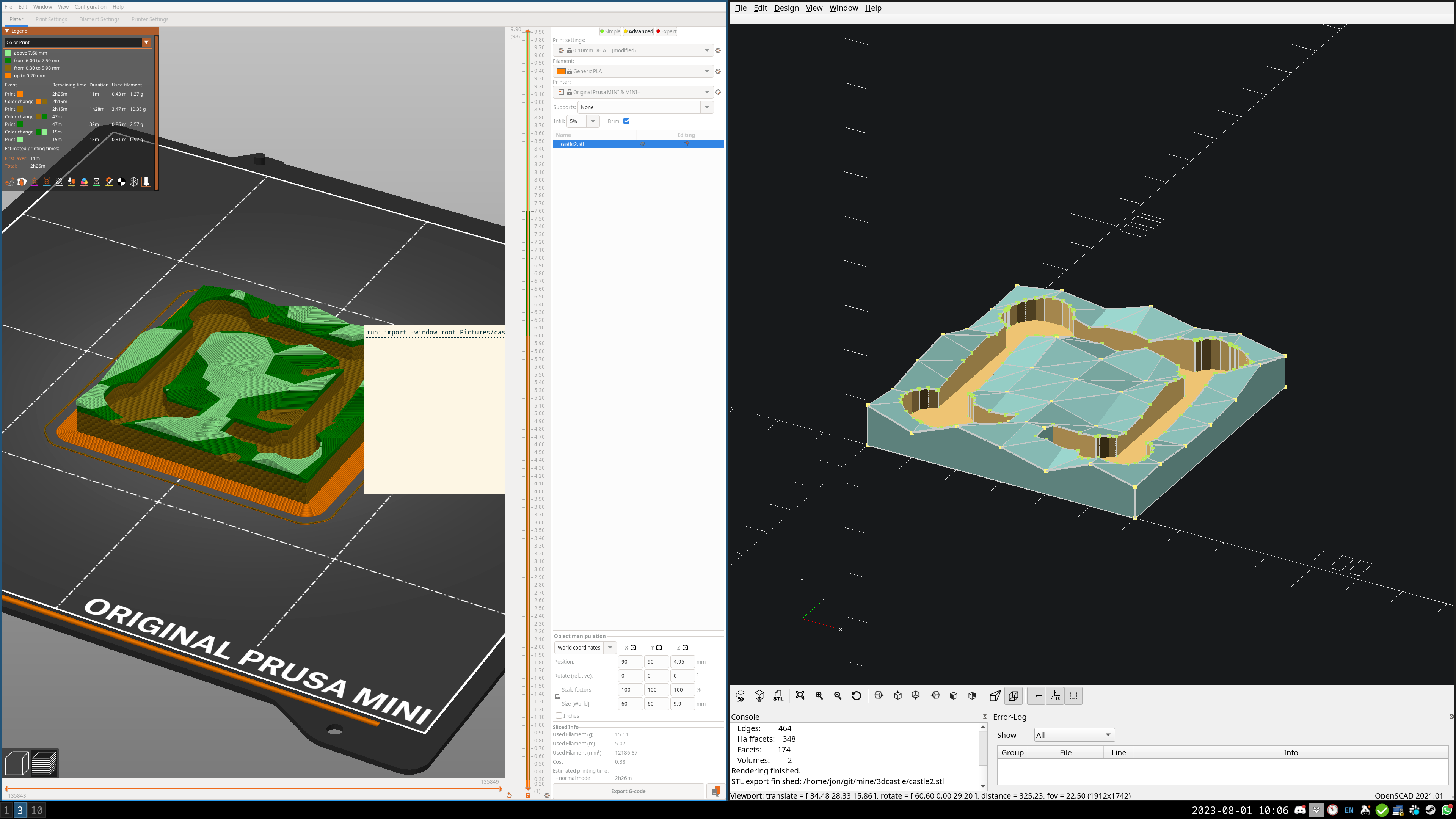
Task: Toggle Color changes icon with colored circles
Action: coord(84,182)
